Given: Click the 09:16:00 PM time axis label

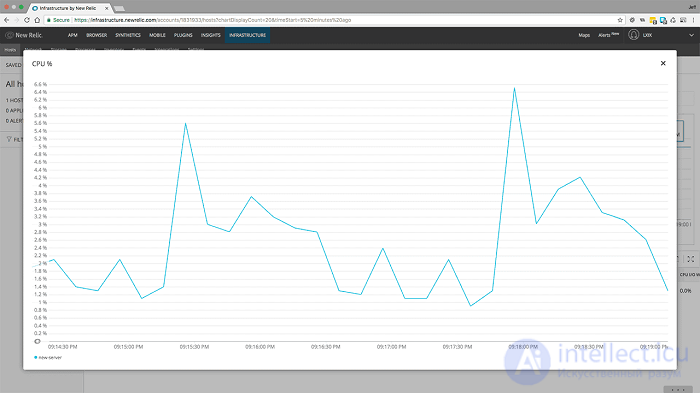Looking at the screenshot, I should (x=260, y=347).
